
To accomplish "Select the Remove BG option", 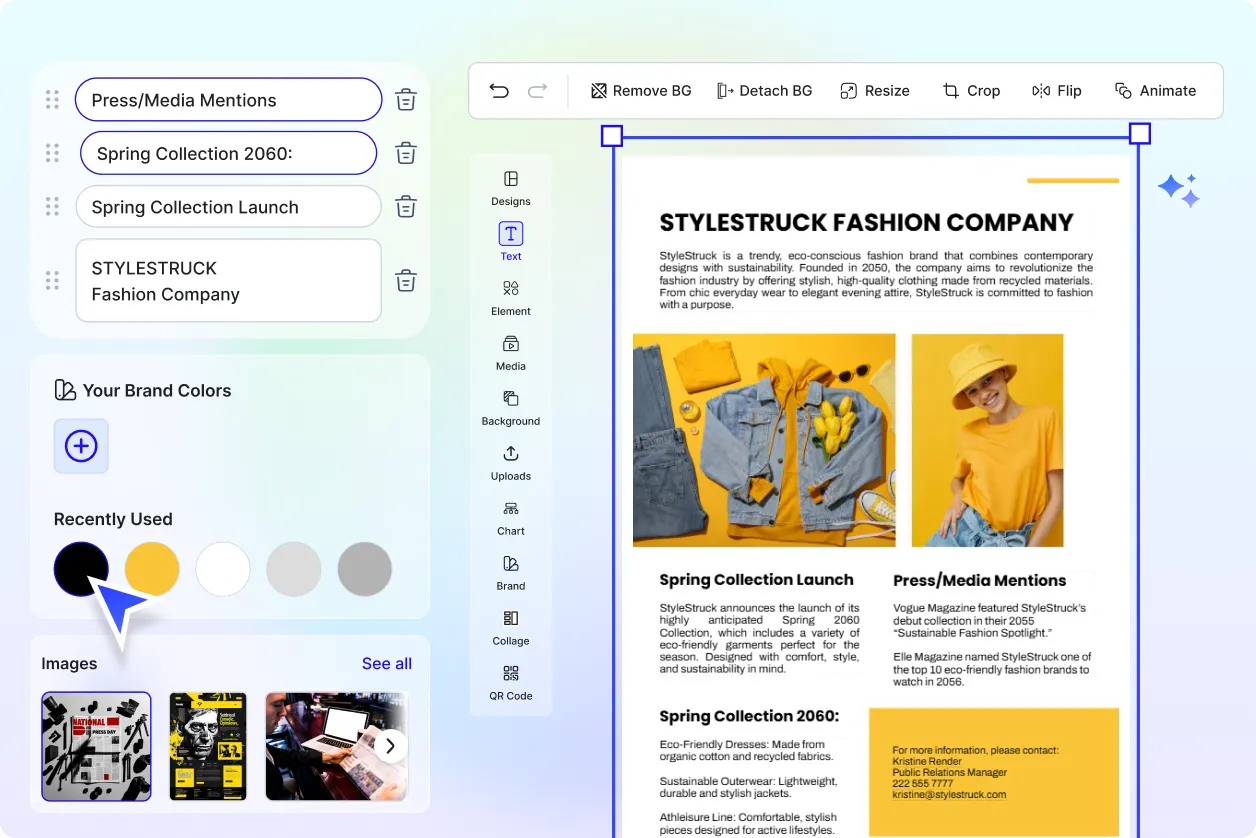I will (x=641, y=91).
